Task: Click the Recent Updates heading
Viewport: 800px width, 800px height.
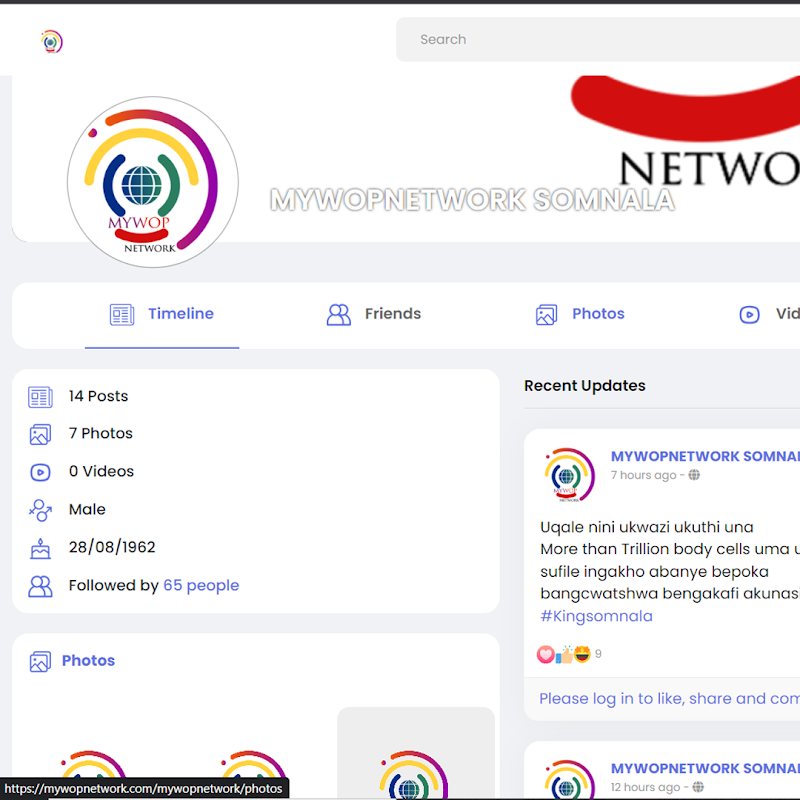Action: [585, 386]
